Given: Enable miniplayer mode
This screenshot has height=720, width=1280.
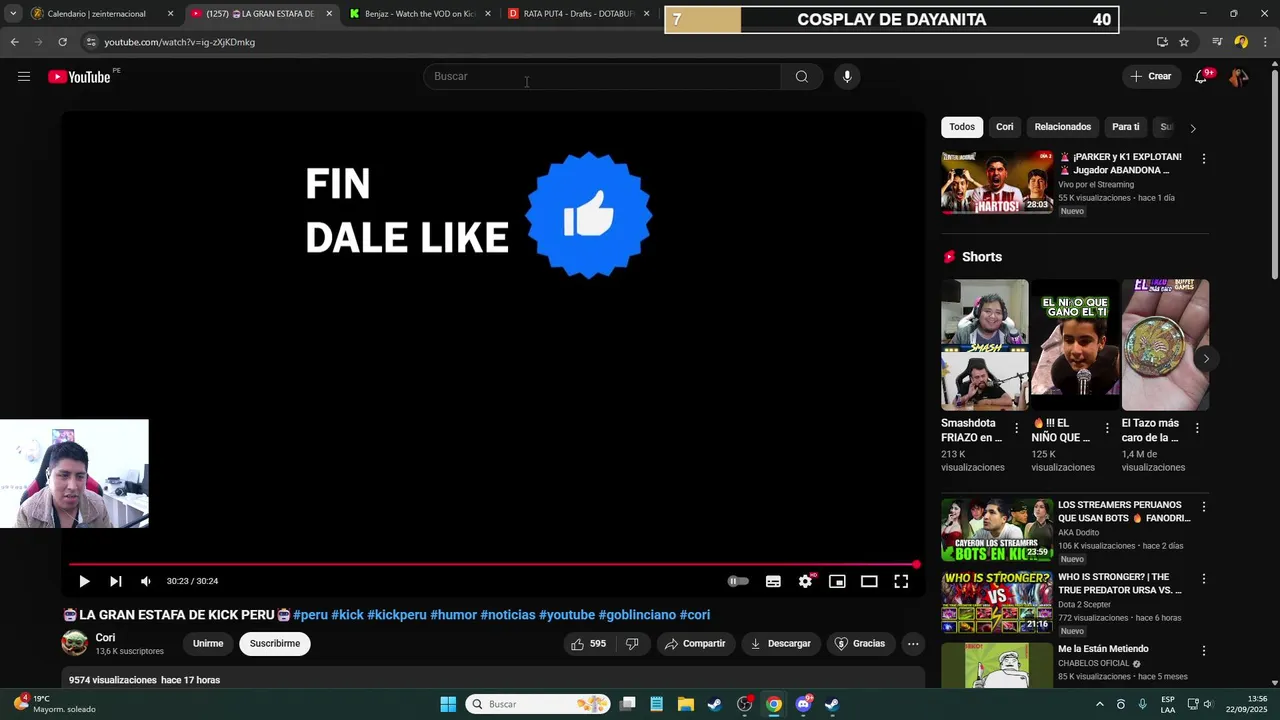Looking at the screenshot, I should coord(837,581).
